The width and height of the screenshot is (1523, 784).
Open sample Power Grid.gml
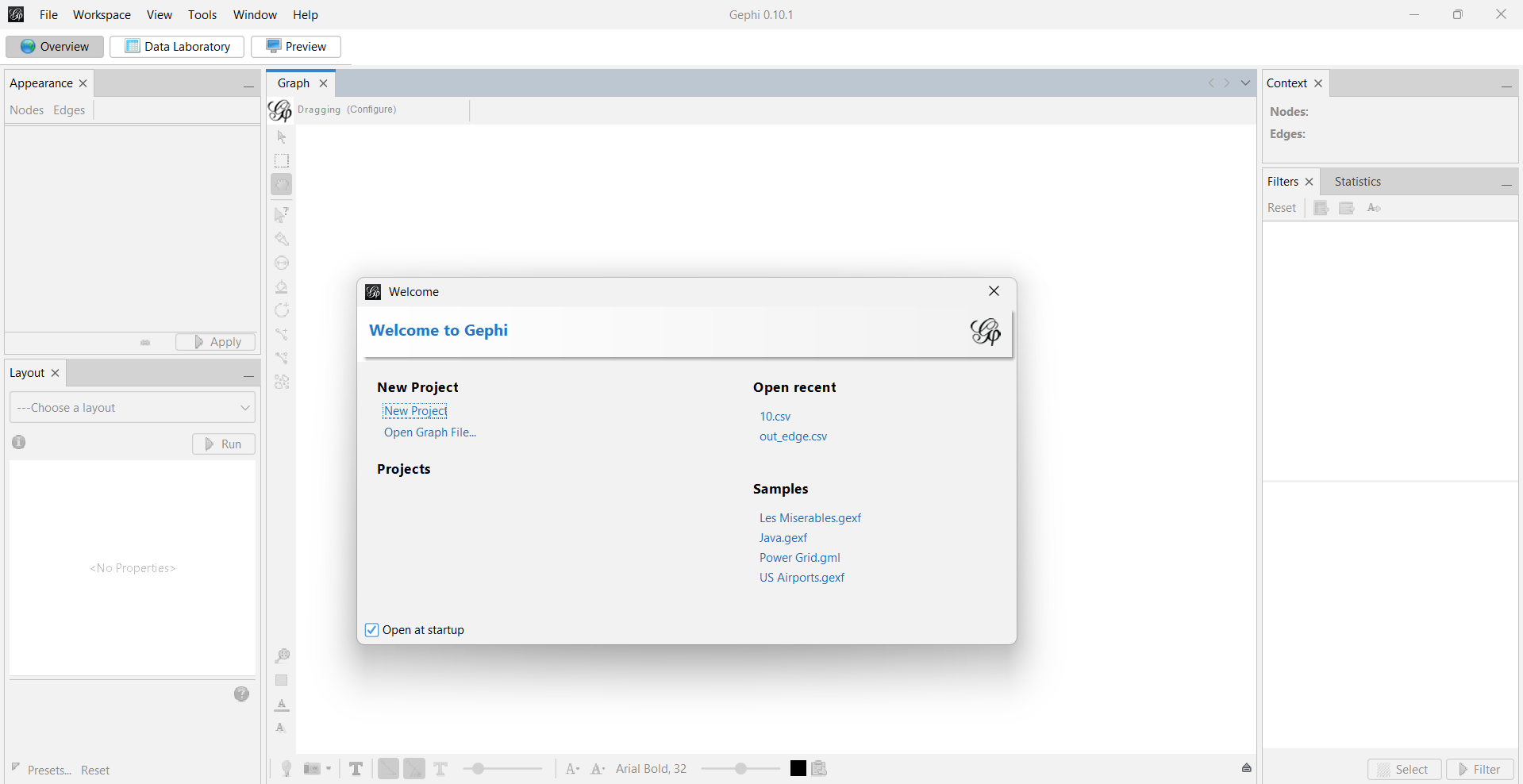pos(800,558)
